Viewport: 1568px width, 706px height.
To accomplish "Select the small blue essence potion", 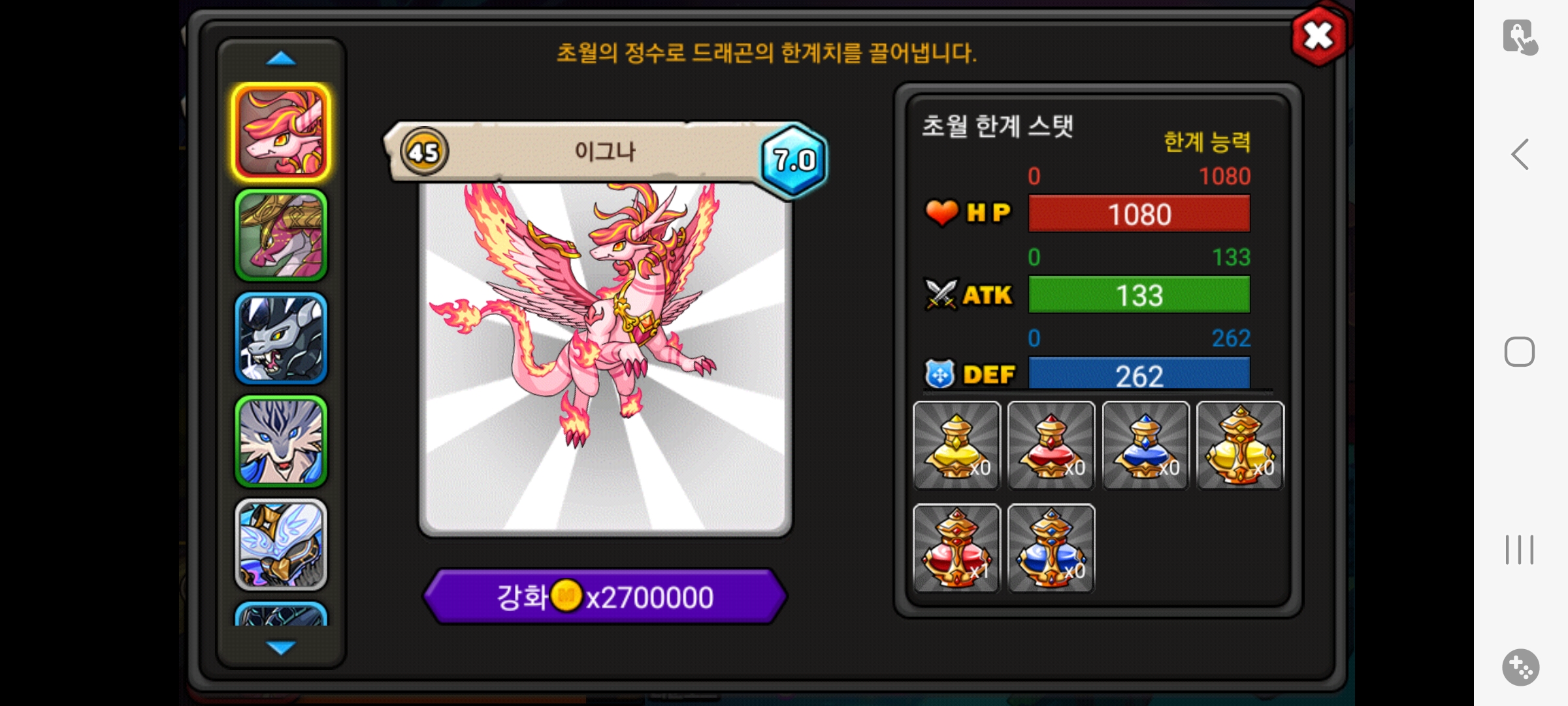I will (x=1145, y=445).
